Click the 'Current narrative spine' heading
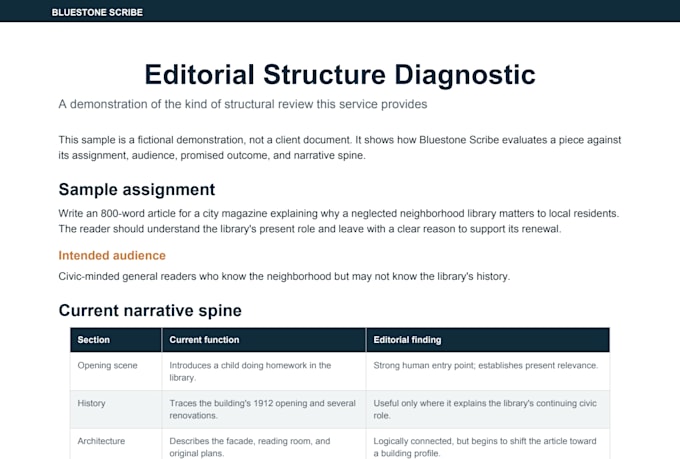680x459 pixels. [150, 311]
